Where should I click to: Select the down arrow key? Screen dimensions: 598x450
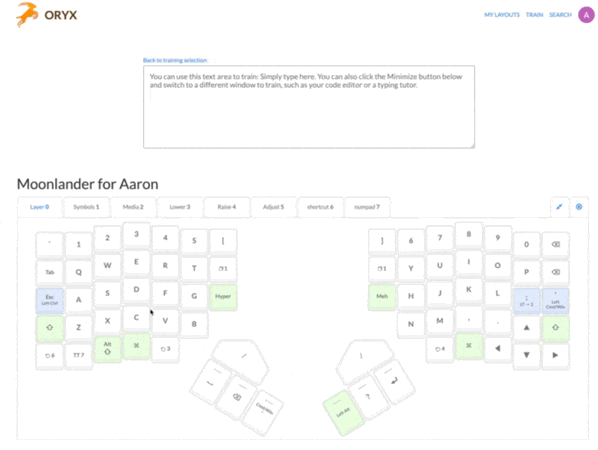[x=526, y=355]
